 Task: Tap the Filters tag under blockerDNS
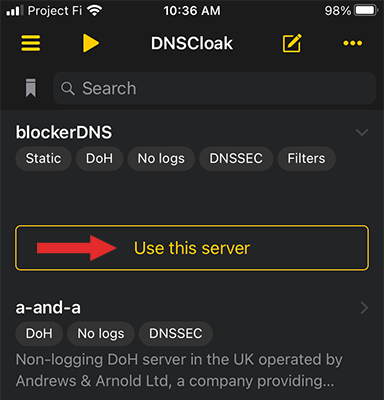tap(306, 158)
